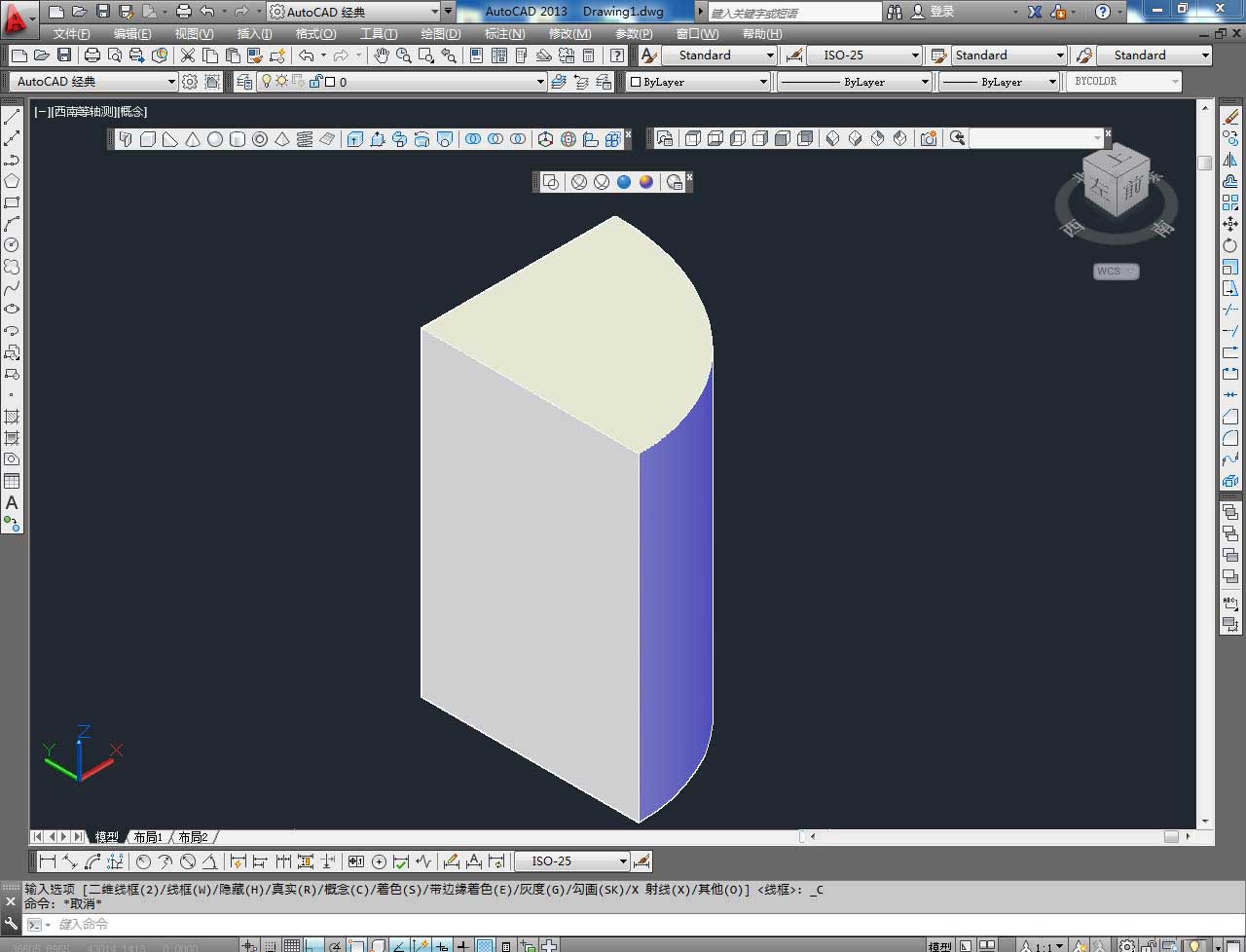Open the QuickCalc calculator

pos(589,55)
